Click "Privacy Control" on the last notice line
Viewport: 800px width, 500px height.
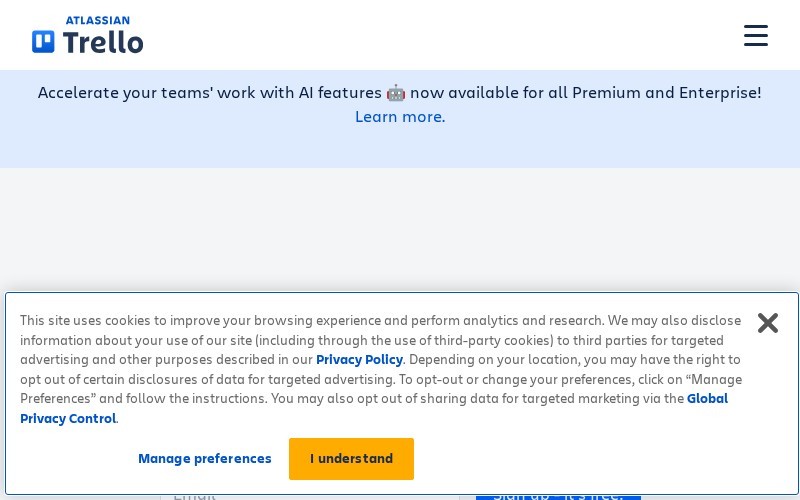point(68,418)
